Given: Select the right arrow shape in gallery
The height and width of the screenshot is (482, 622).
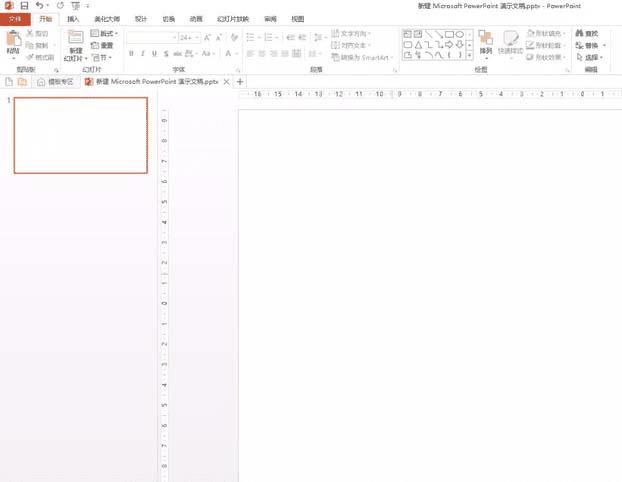Looking at the screenshot, I should 449,45.
